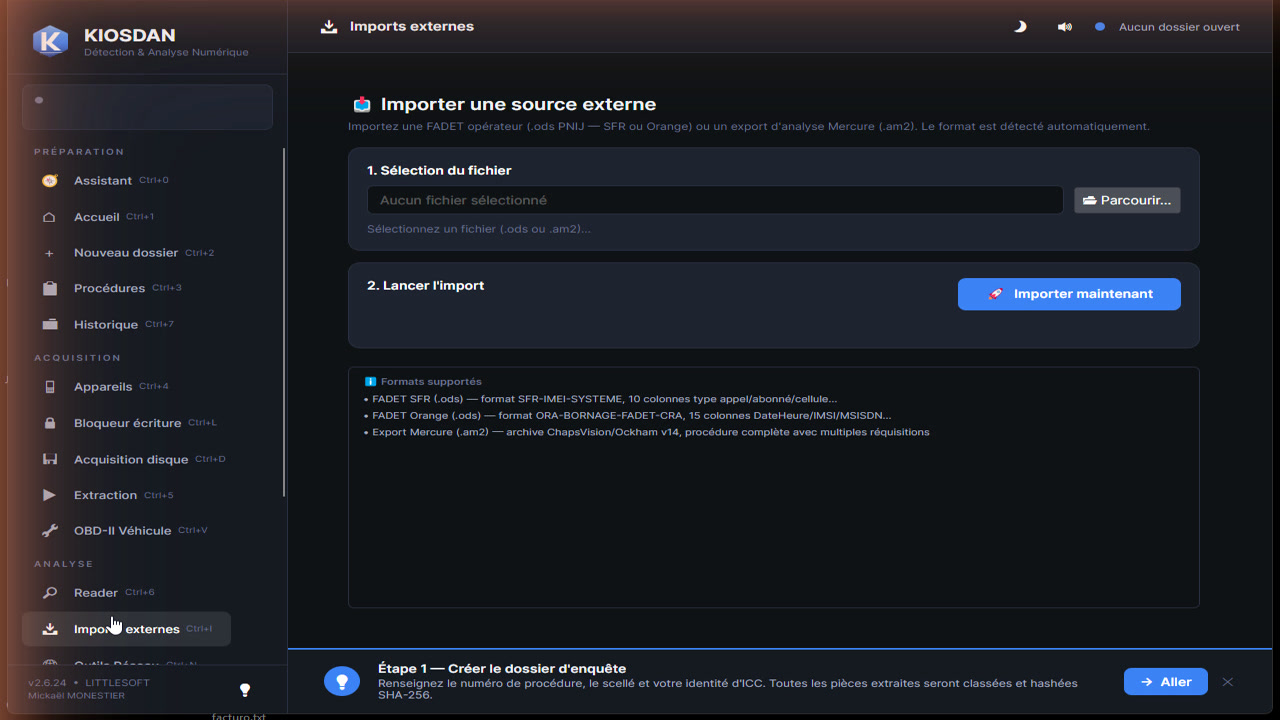Click the Reader magnifier icon
1280x720 pixels.
[50, 593]
